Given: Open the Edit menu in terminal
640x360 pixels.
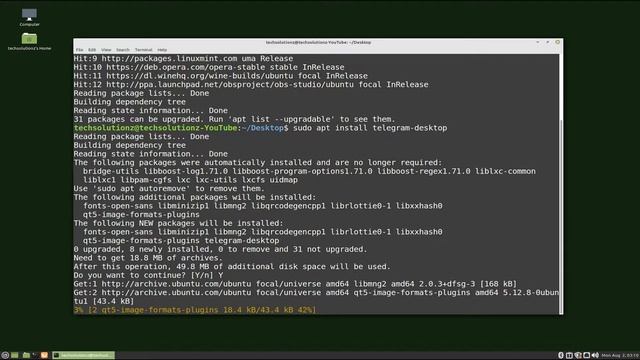Looking at the screenshot, I should point(92,50).
